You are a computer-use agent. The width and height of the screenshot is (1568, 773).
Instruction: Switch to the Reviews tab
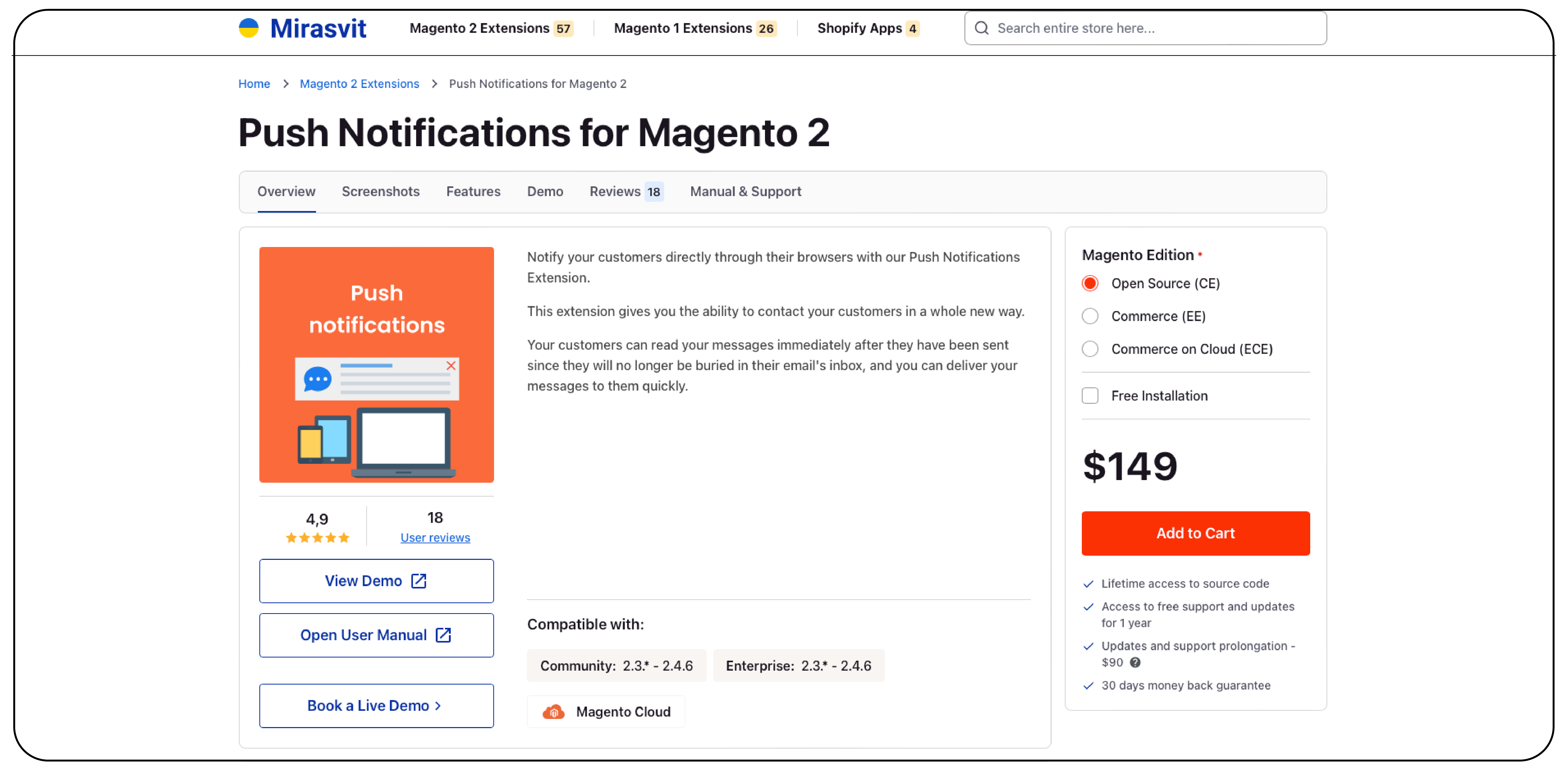[x=626, y=192]
